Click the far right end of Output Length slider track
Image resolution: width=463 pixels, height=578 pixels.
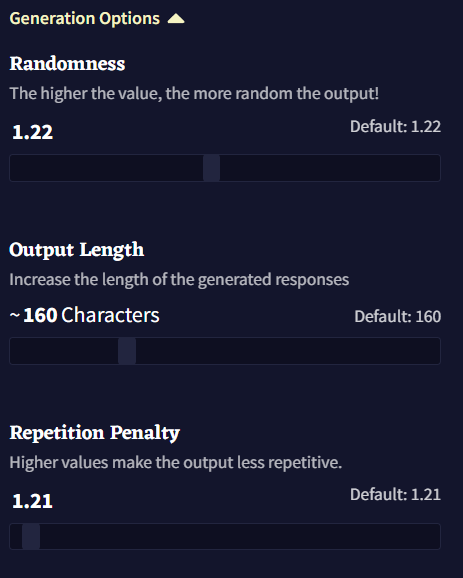point(436,351)
